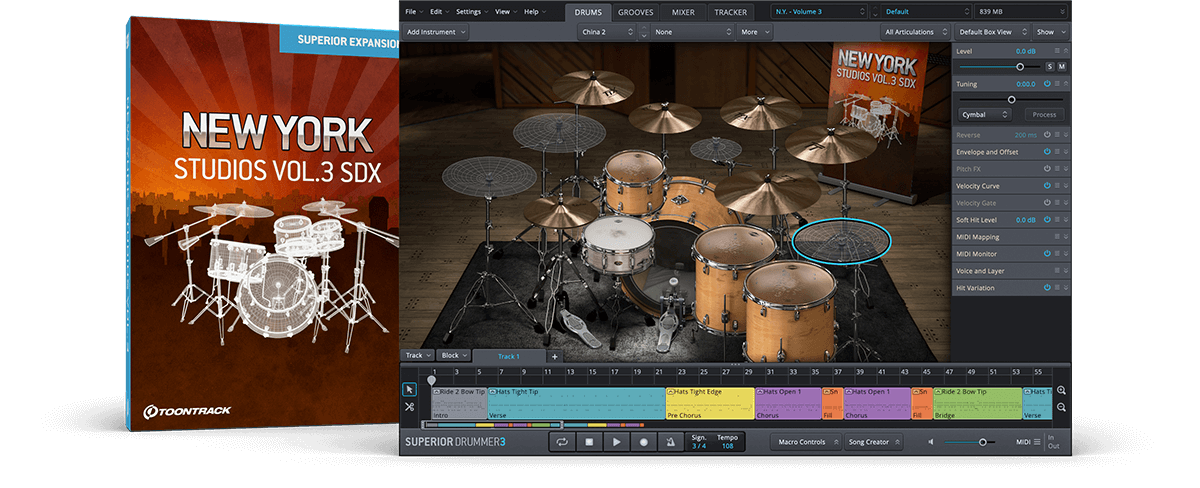Image resolution: width=1200 pixels, height=488 pixels.
Task: Add a new track with the plus button
Action: coord(554,356)
